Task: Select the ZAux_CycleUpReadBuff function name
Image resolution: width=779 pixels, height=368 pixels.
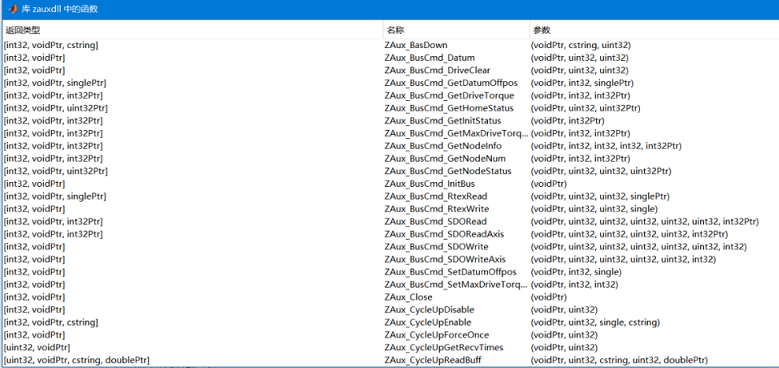Action: [433, 360]
